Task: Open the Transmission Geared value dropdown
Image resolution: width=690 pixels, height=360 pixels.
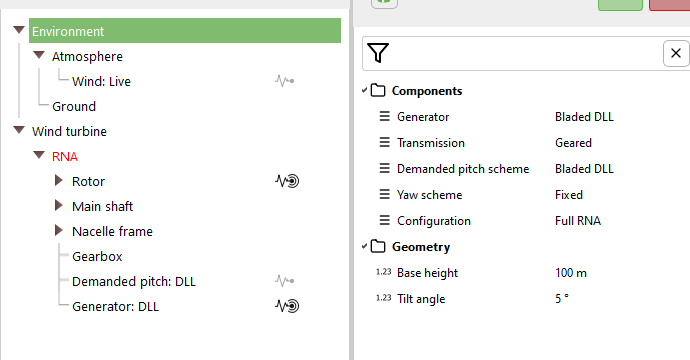Action: 573,143
